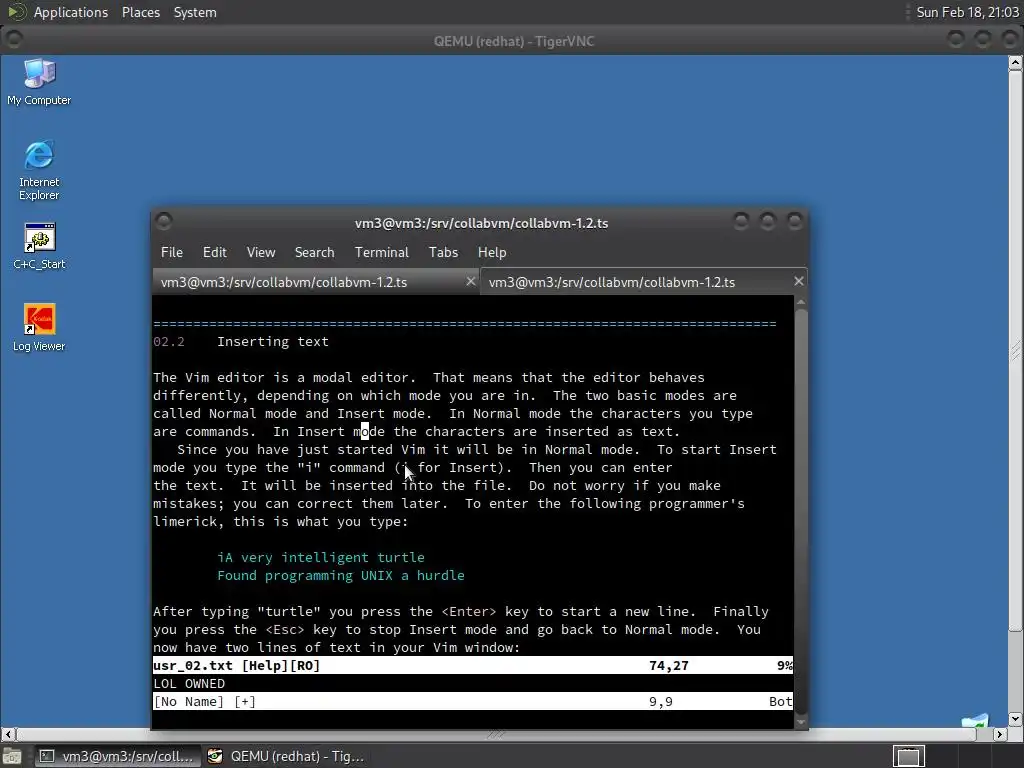Launch Internet Explorer desktop icon
1024x768 pixels.
(x=39, y=169)
